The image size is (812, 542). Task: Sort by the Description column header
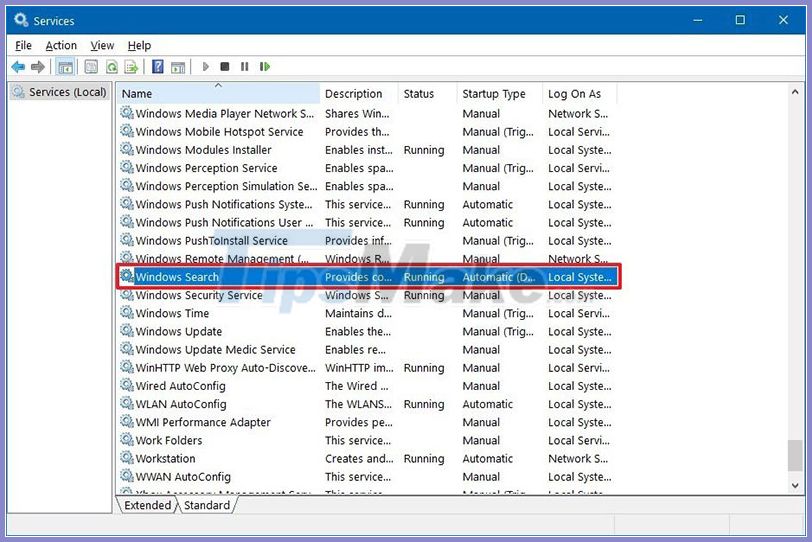tap(359, 94)
